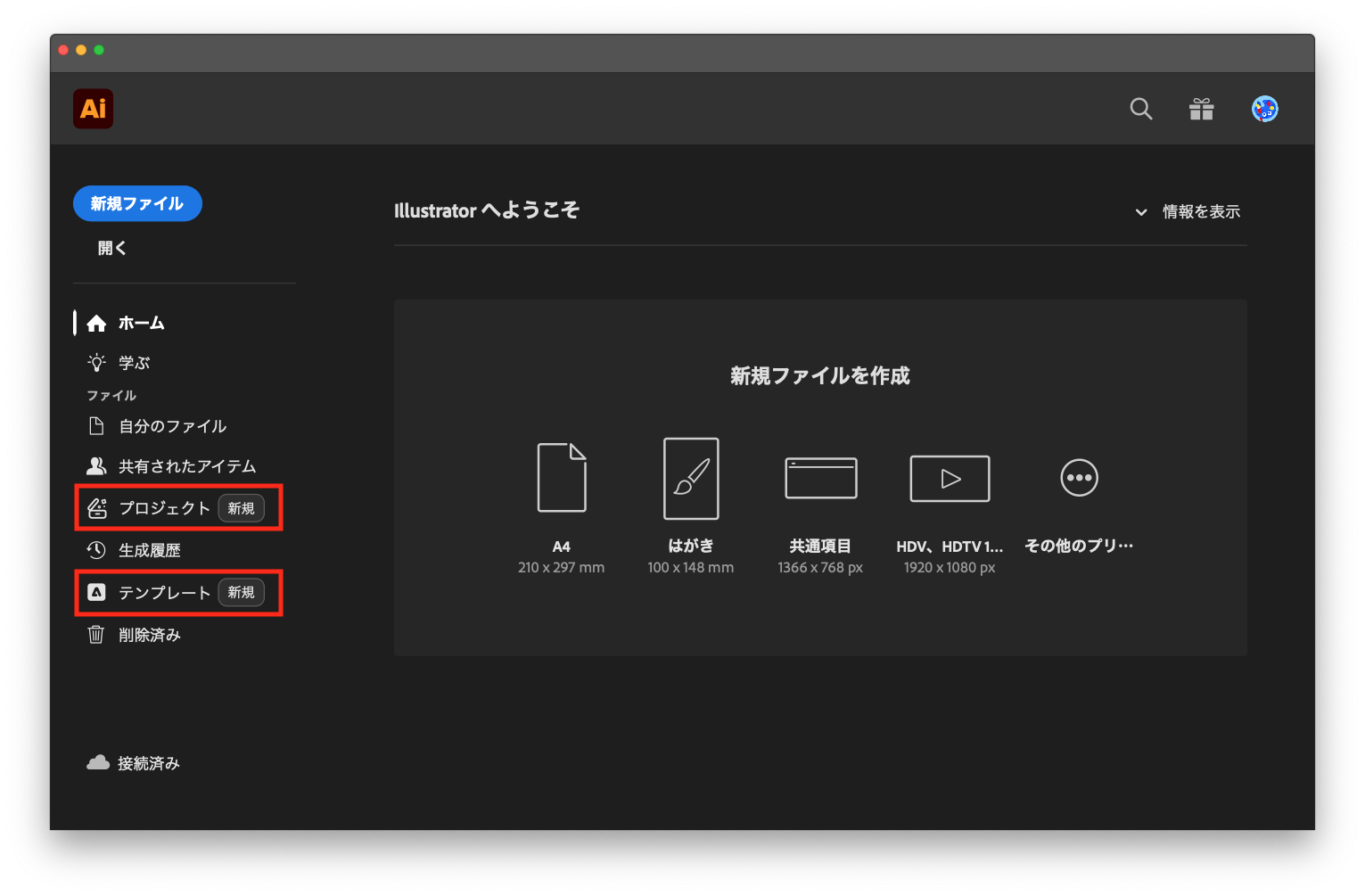The height and width of the screenshot is (896, 1365).
Task: Open the search magnifier icon
Action: coord(1140,109)
